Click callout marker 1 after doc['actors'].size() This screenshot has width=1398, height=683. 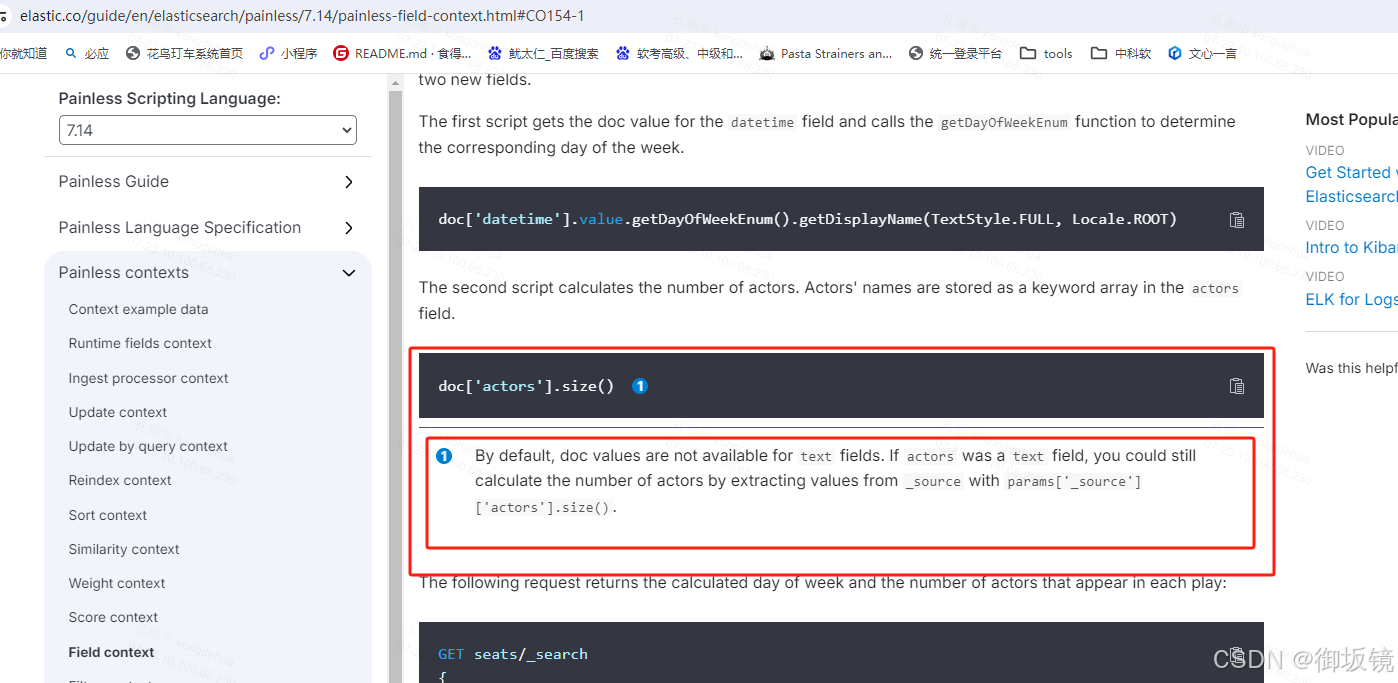(640, 386)
